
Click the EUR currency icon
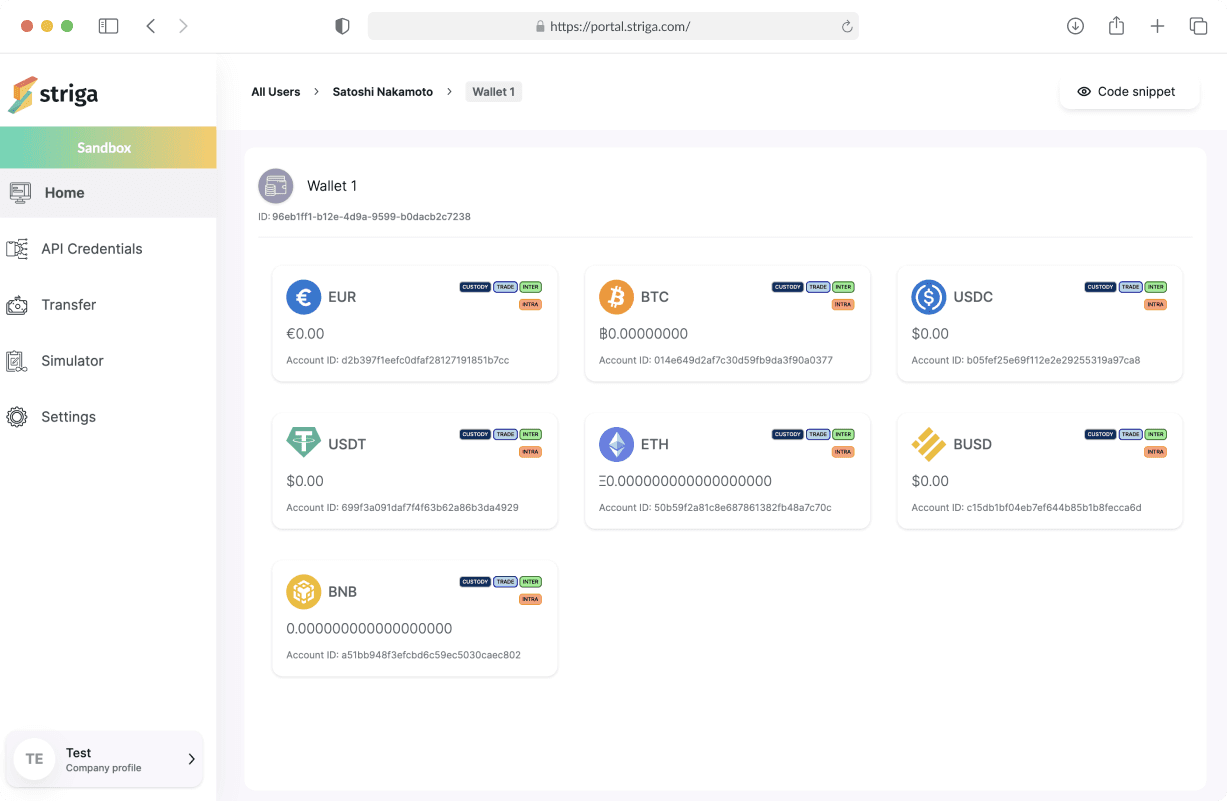304,297
